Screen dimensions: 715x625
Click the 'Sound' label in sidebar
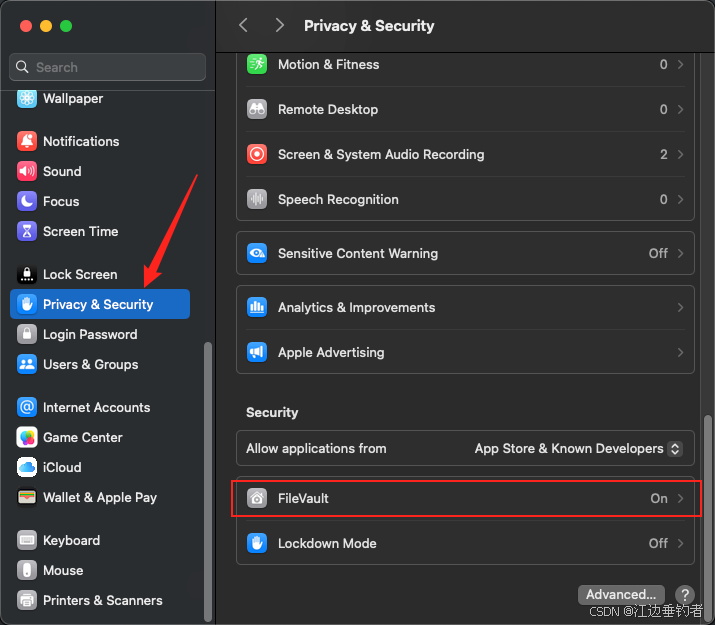62,171
